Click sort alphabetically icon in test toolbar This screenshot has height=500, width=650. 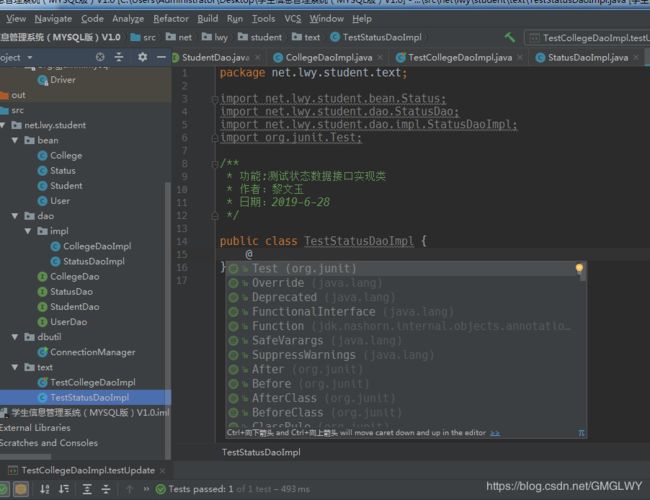(x=45, y=489)
